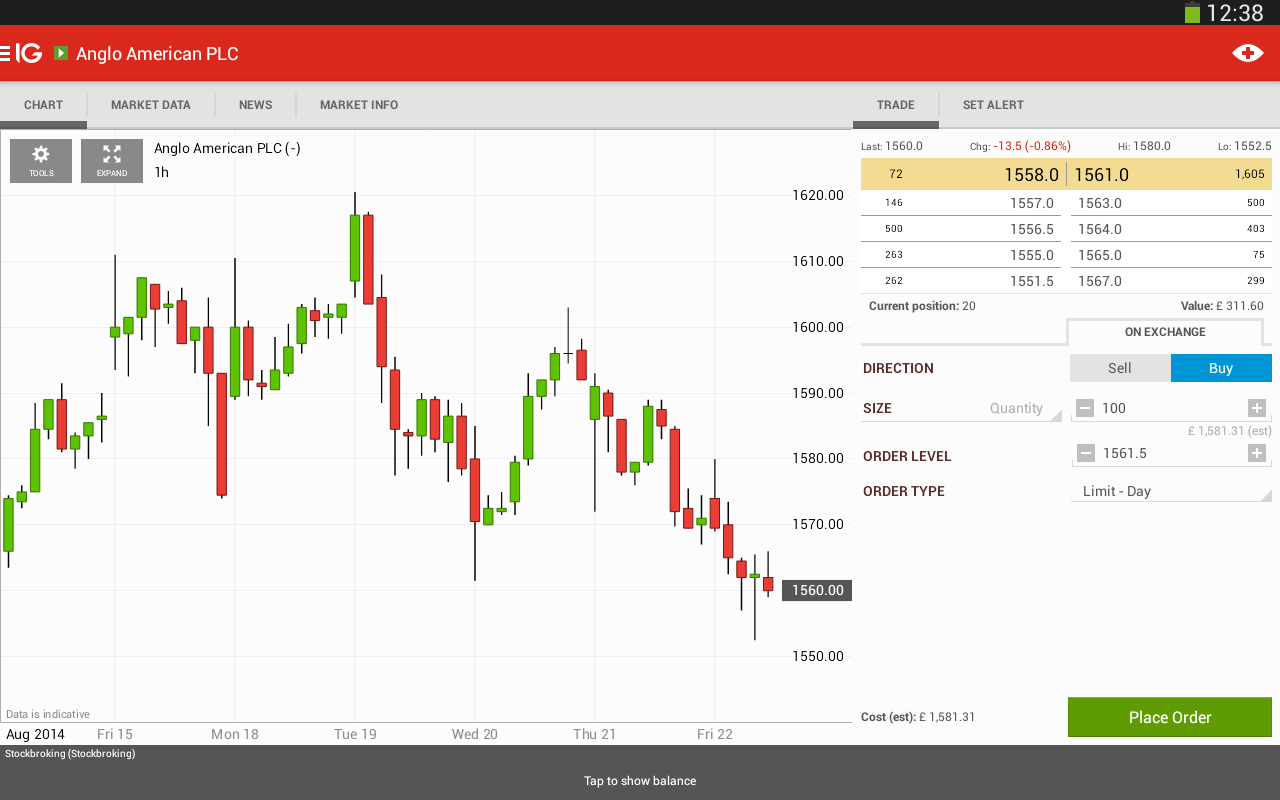Switch to the News tab

[255, 105]
